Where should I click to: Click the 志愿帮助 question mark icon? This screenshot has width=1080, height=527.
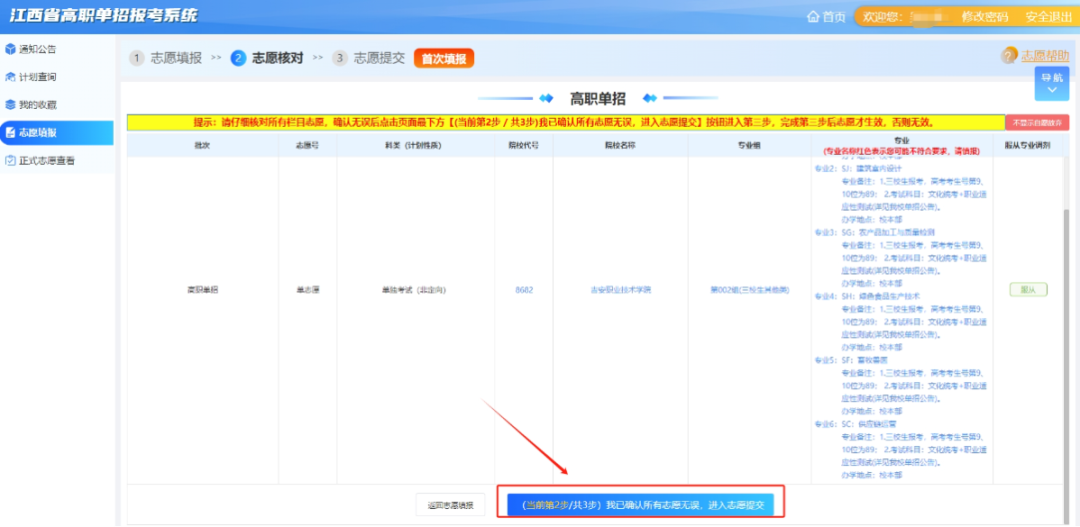tap(1009, 57)
